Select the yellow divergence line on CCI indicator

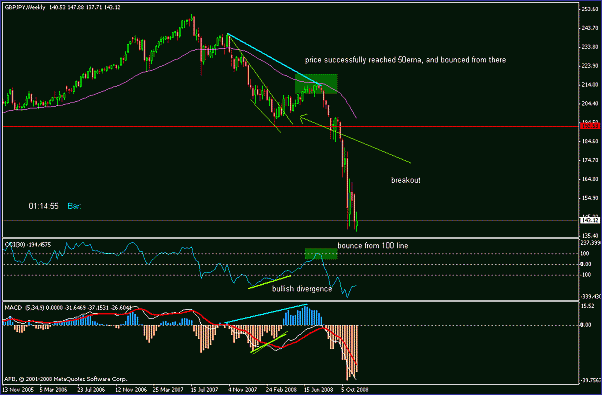(x=270, y=282)
